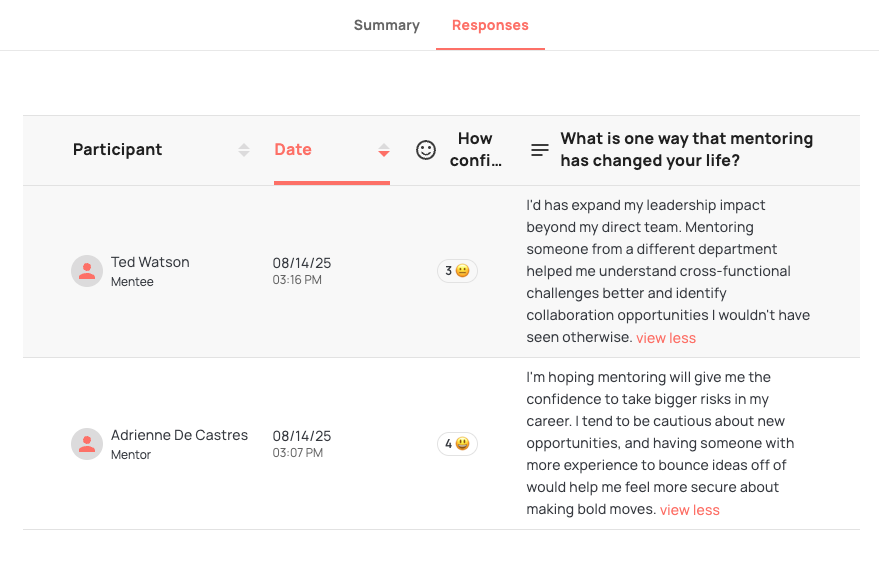Switch to the Summary tab
The image size is (879, 575).
click(x=386, y=25)
